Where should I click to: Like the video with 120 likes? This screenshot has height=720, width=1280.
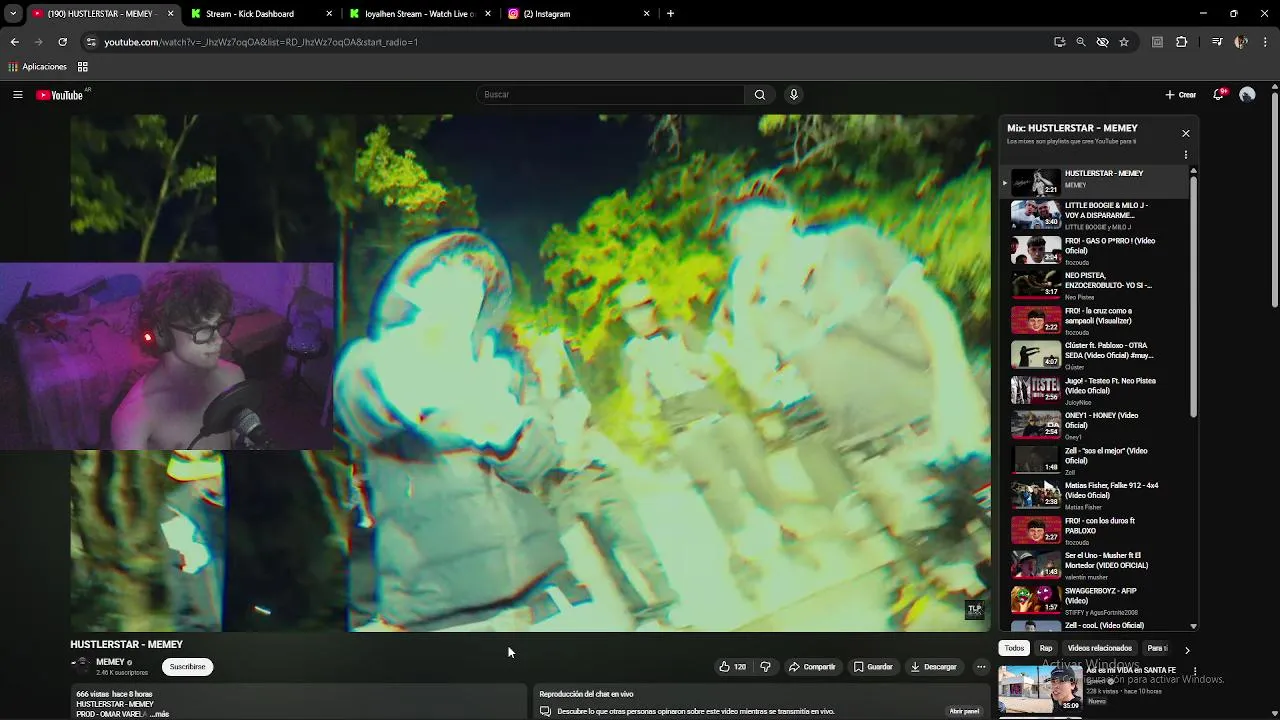(x=733, y=667)
